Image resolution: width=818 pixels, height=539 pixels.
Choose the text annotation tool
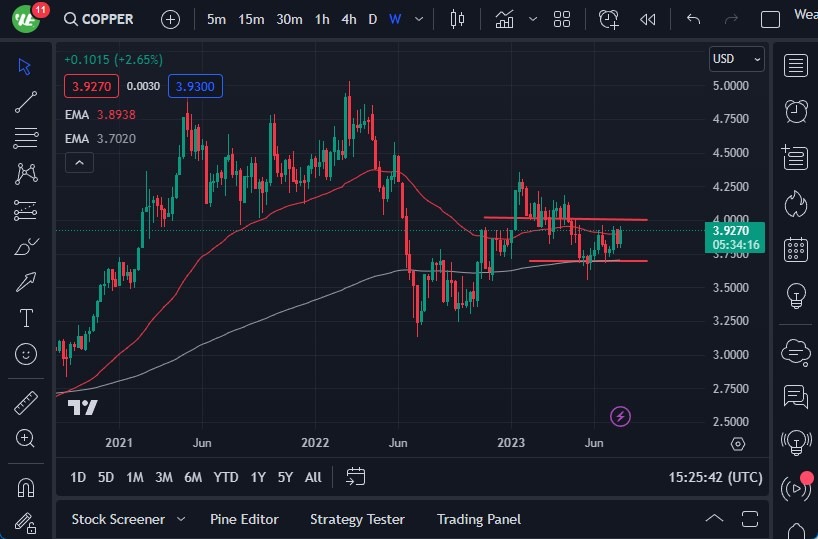pos(26,318)
